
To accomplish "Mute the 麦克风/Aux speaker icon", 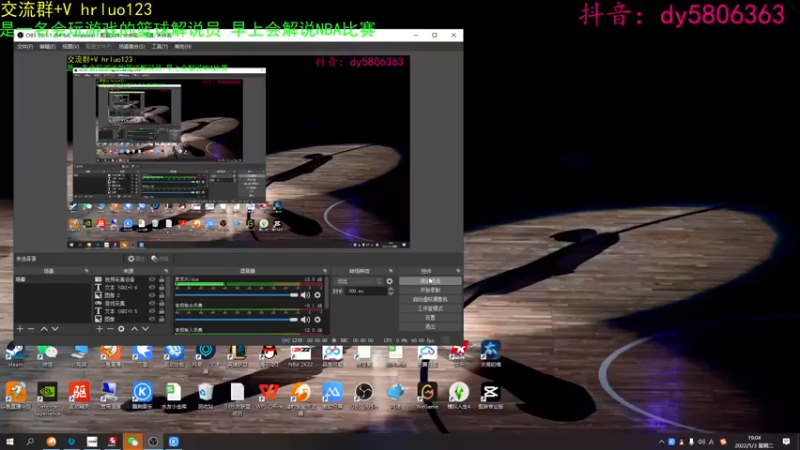I will 305,295.
